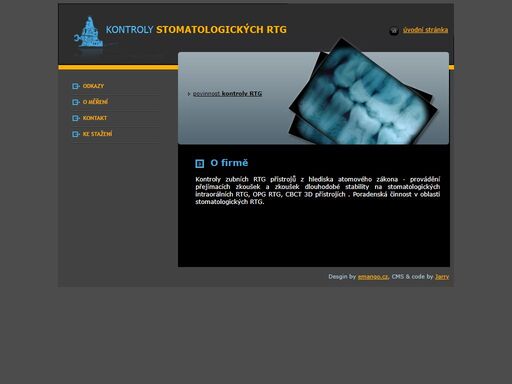This screenshot has height=384, width=512.
Task: Go to the KONTAKT page
Action: point(95,118)
